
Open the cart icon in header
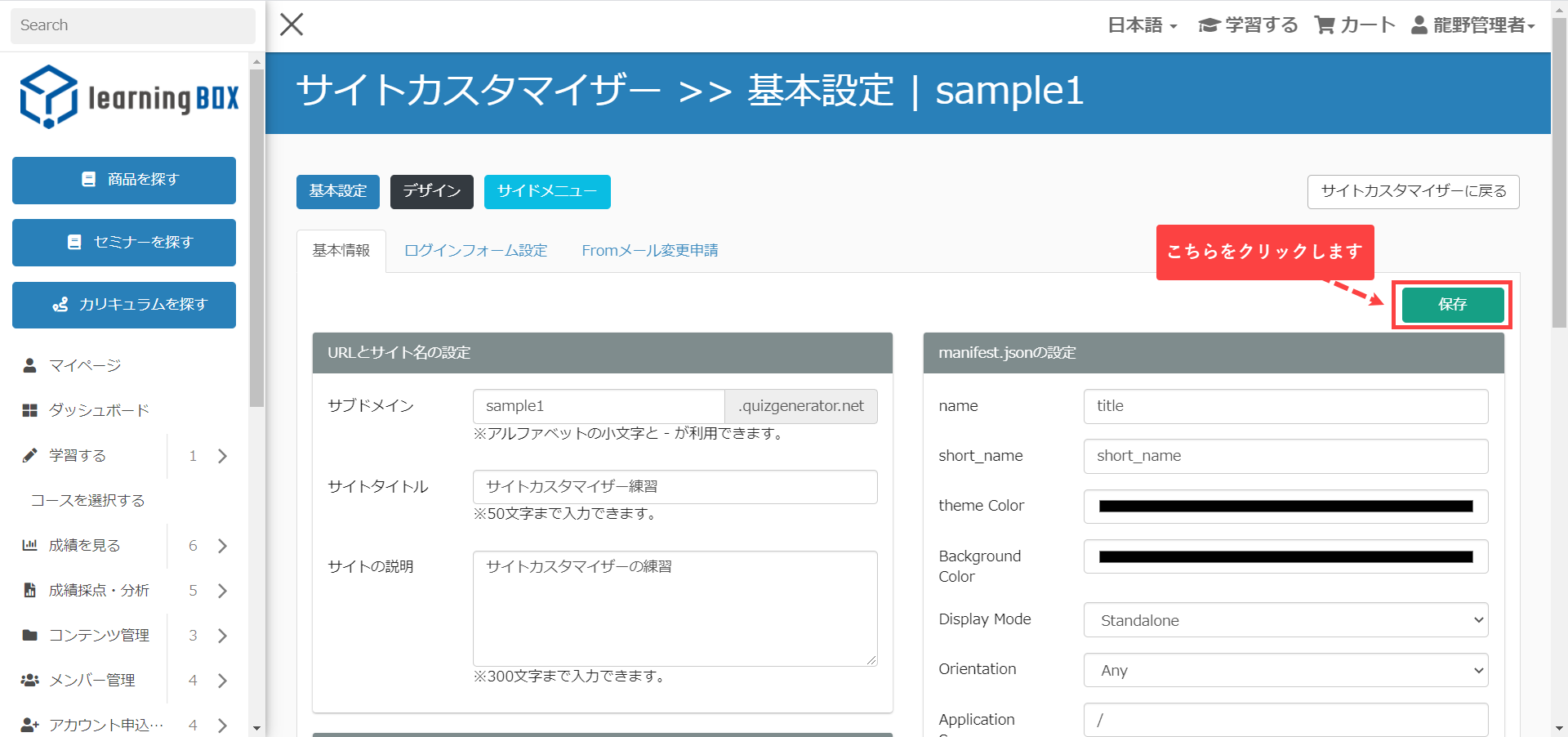tap(1324, 25)
